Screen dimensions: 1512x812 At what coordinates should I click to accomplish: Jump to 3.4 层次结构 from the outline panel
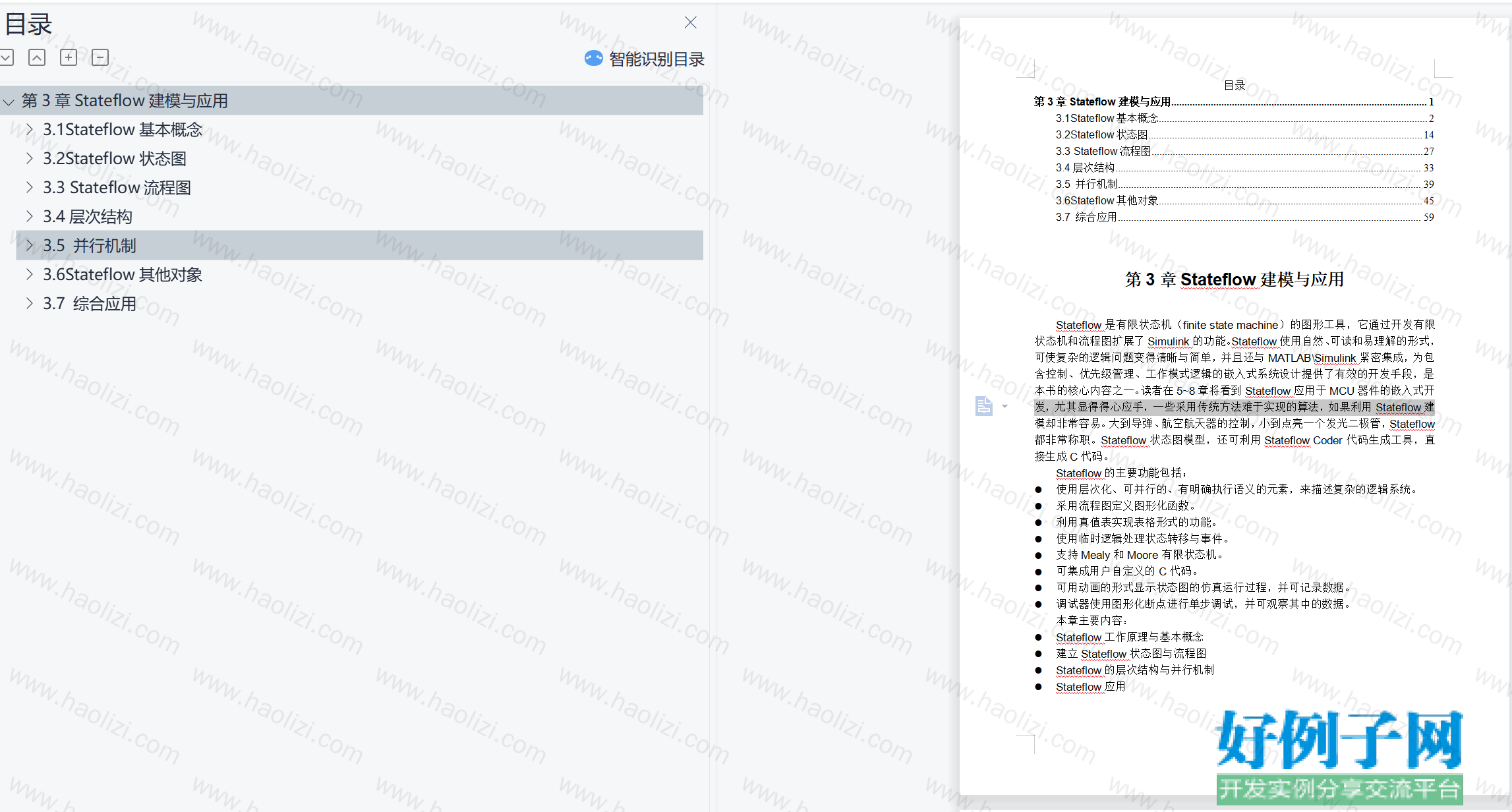(x=88, y=217)
